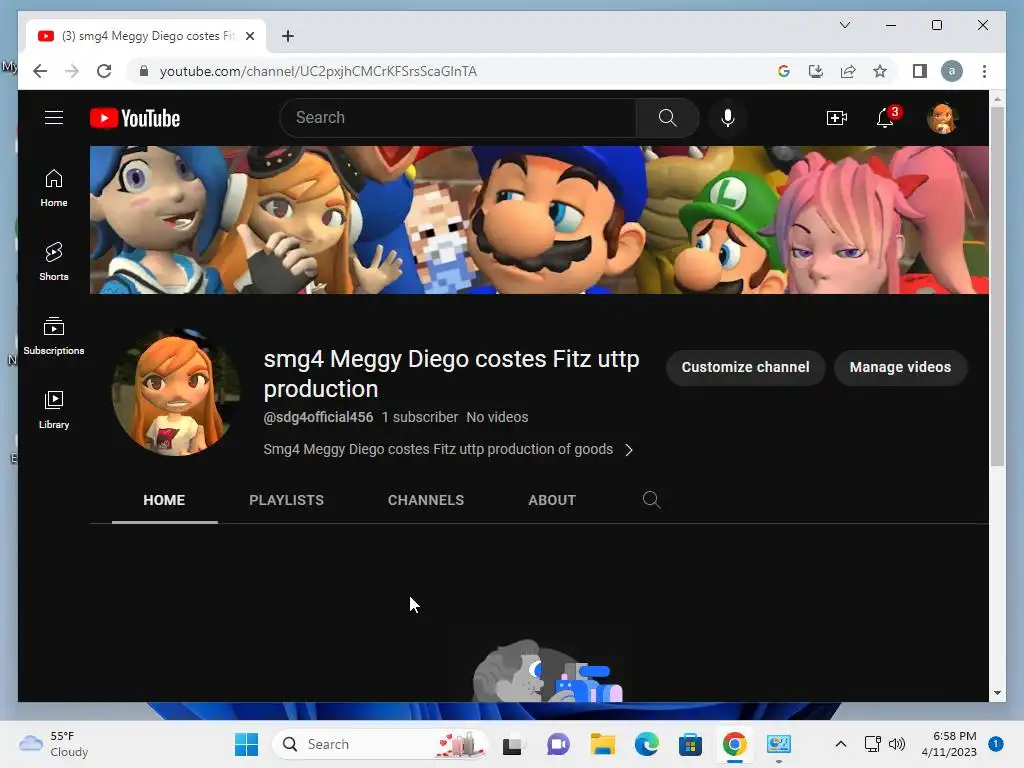Expand the tab search chevron in title bar

[x=844, y=25]
